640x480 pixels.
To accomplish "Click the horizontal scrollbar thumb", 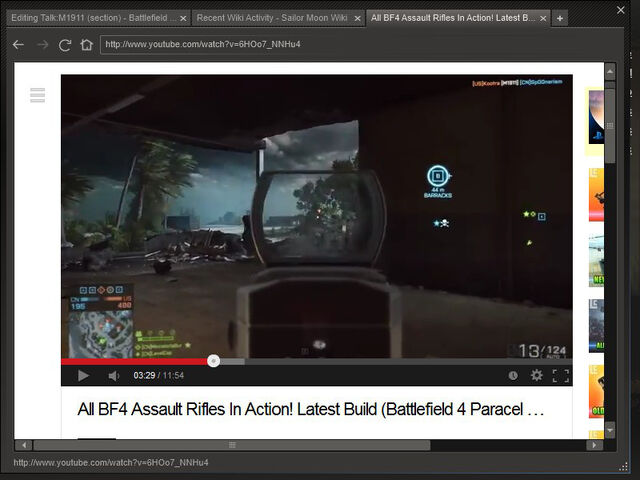I will (232, 445).
